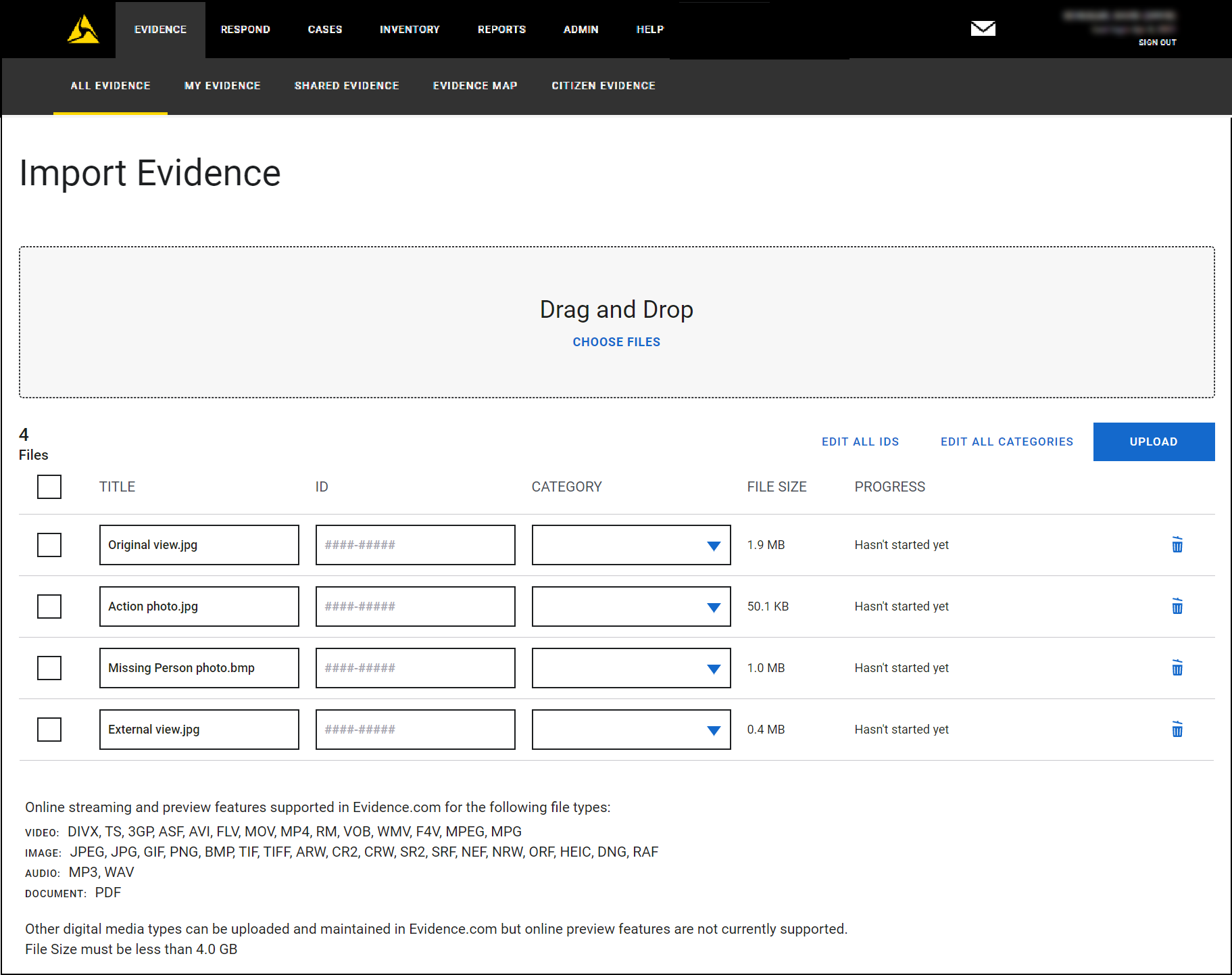Switch to the Shared Evidence tab
The image size is (1232, 975).
coord(347,86)
